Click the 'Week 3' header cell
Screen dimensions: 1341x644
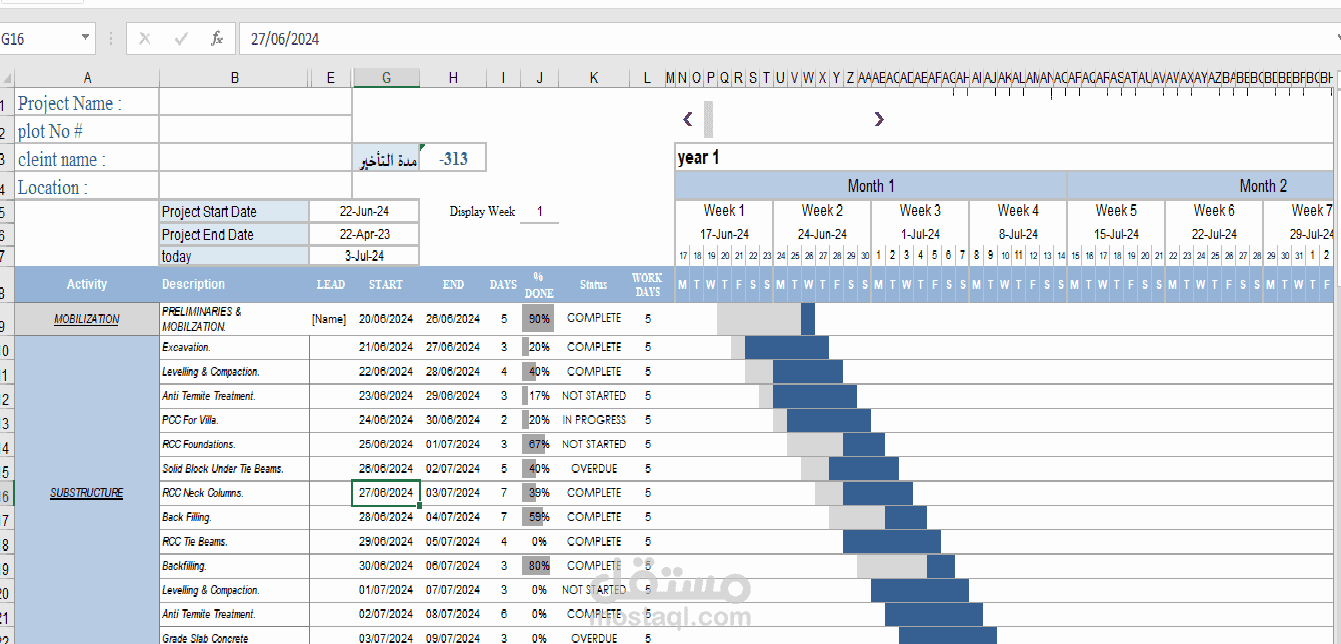point(920,210)
